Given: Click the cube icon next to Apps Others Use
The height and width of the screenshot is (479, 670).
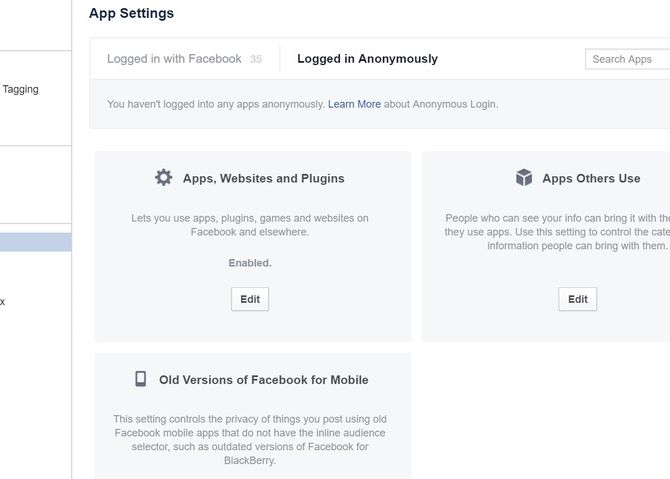Looking at the screenshot, I should click(524, 178).
